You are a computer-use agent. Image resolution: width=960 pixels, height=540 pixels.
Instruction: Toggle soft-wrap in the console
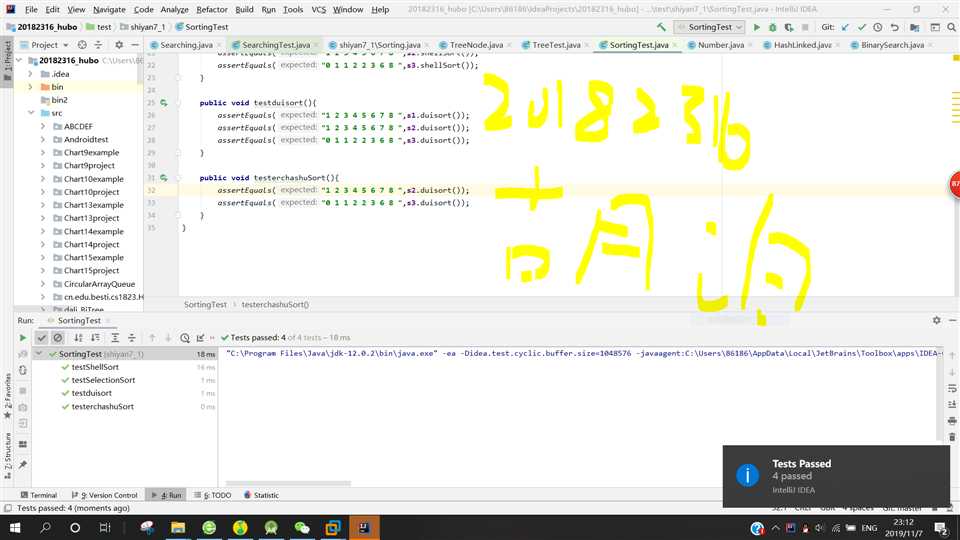952,388
